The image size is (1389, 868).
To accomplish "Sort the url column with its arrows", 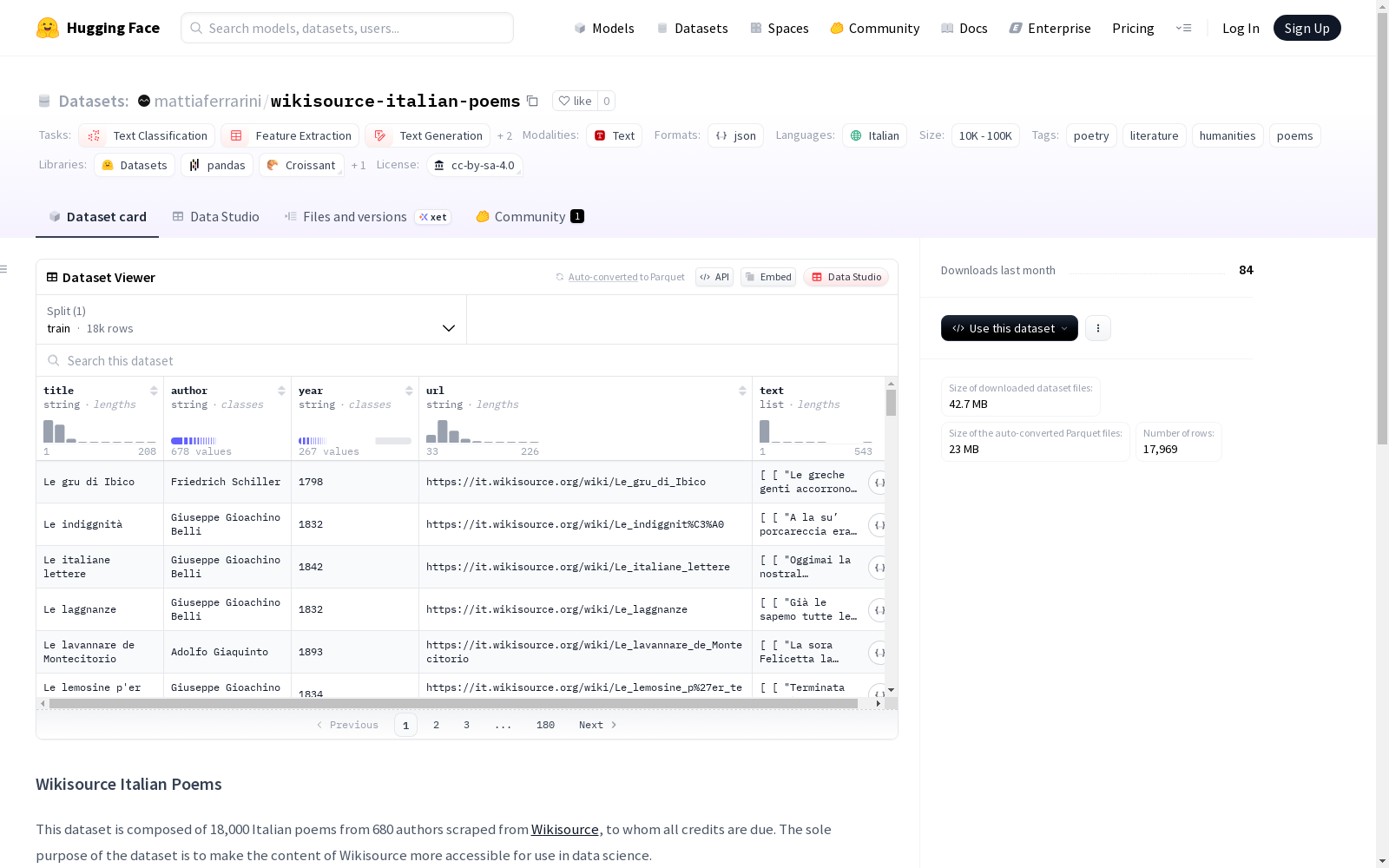I will coord(742,391).
